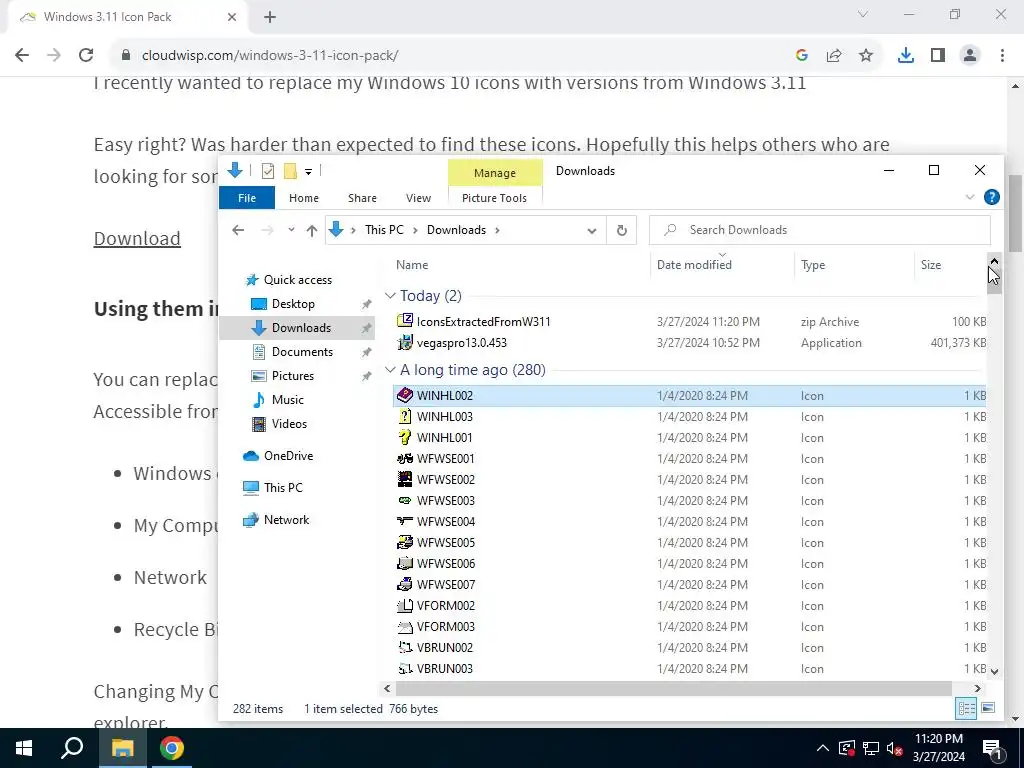This screenshot has width=1024, height=768.
Task: Click the muted volume icon in the system tray
Action: point(895,748)
